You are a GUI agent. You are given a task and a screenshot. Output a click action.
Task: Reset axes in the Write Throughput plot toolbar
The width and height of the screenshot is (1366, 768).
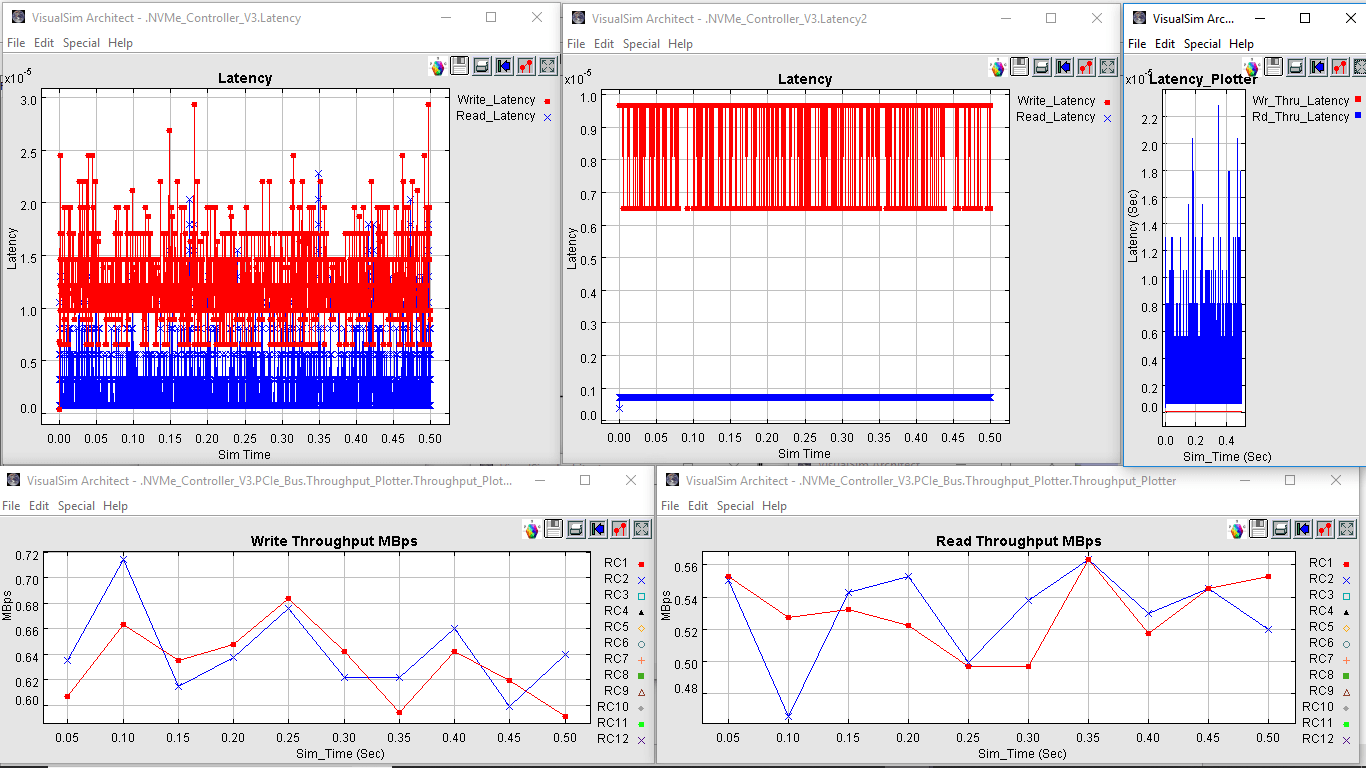598,529
